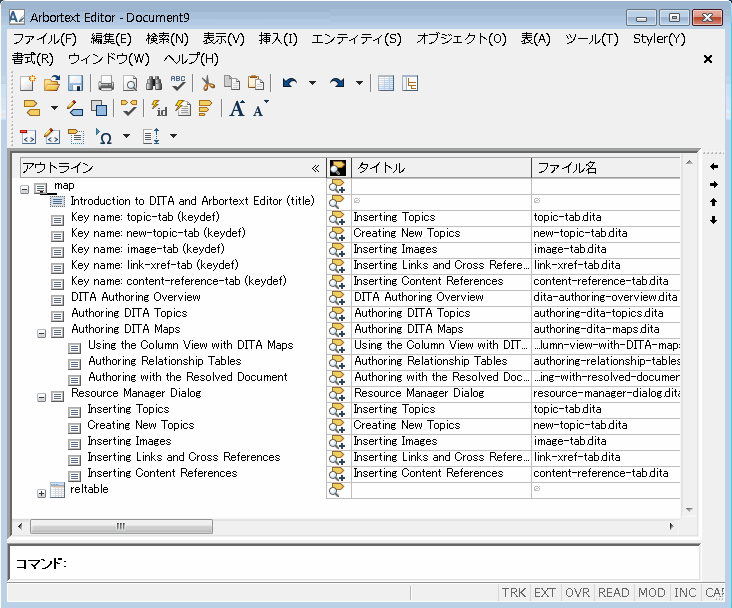Image resolution: width=732 pixels, height=608 pixels.
Task: Open the 挿入(I) menu
Action: point(278,39)
